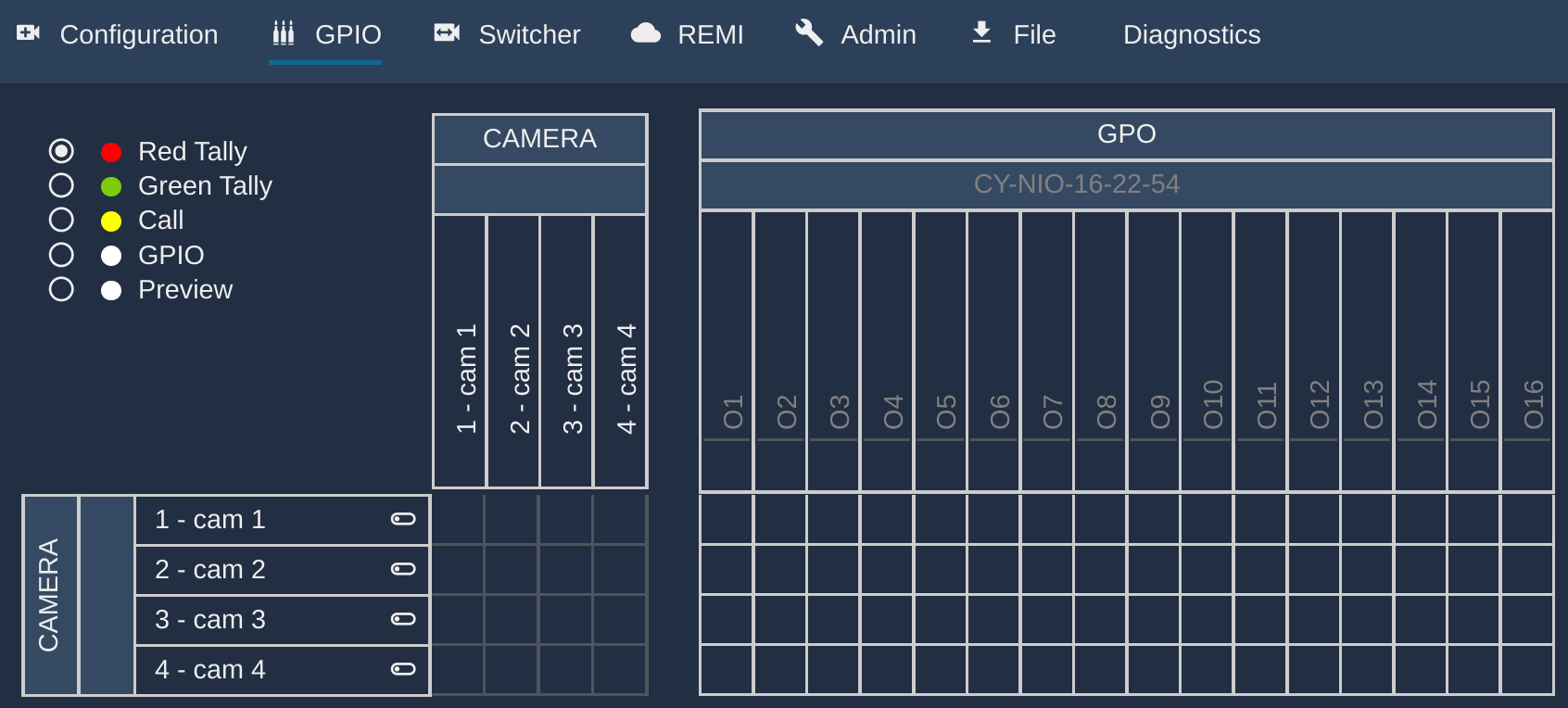Toggle the cam 3 row cell under O5

[x=941, y=619]
